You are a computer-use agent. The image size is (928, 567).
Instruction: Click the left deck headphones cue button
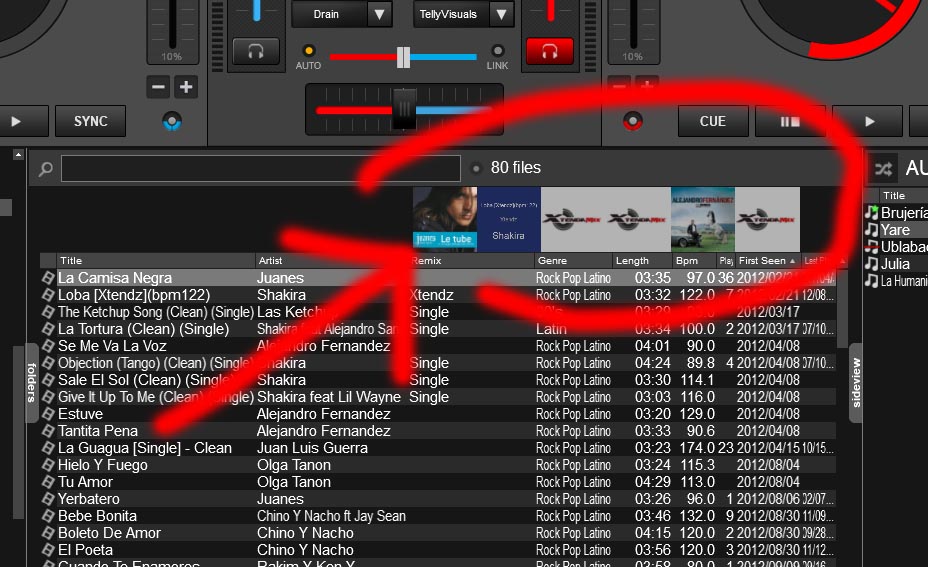pos(256,51)
